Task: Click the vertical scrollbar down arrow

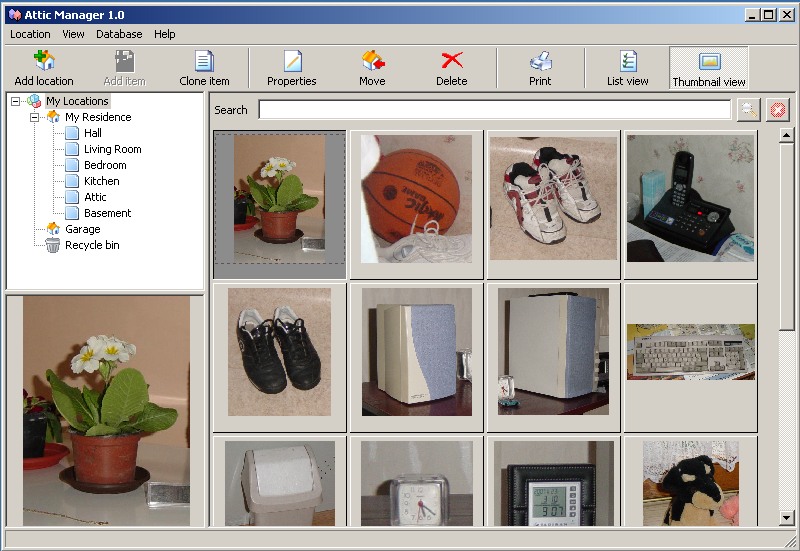Action: point(787,517)
